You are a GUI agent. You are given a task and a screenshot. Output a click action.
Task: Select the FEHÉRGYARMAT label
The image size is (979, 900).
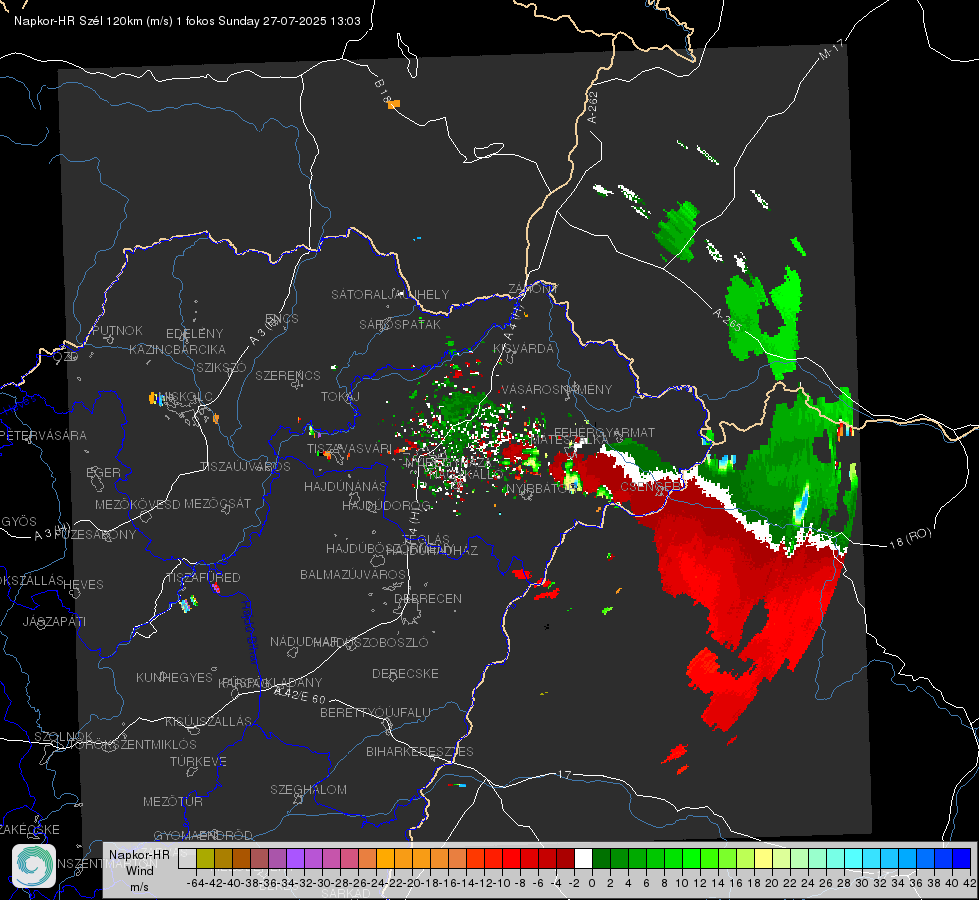604,432
